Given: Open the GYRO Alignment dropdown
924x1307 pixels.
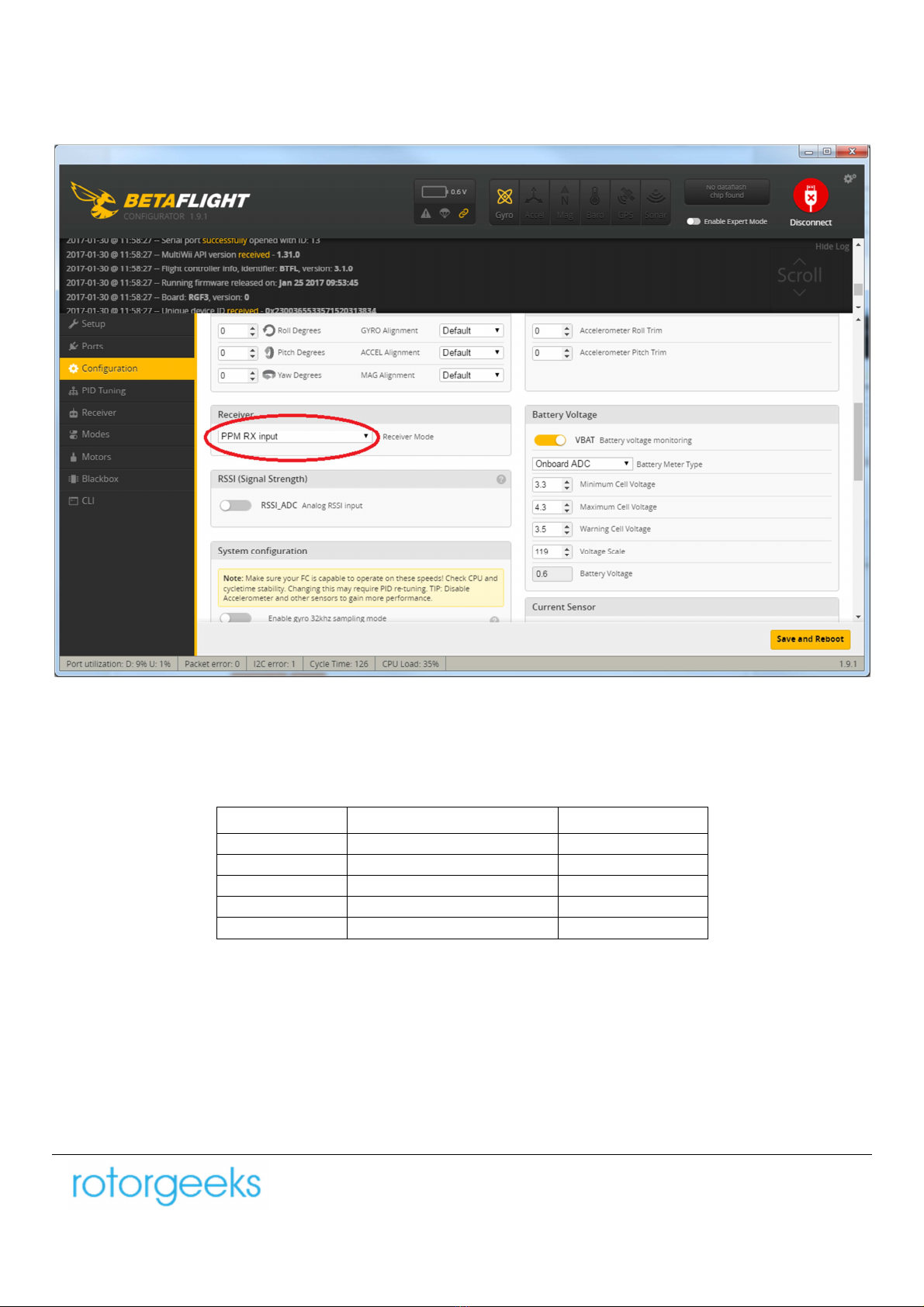Looking at the screenshot, I should 471,330.
